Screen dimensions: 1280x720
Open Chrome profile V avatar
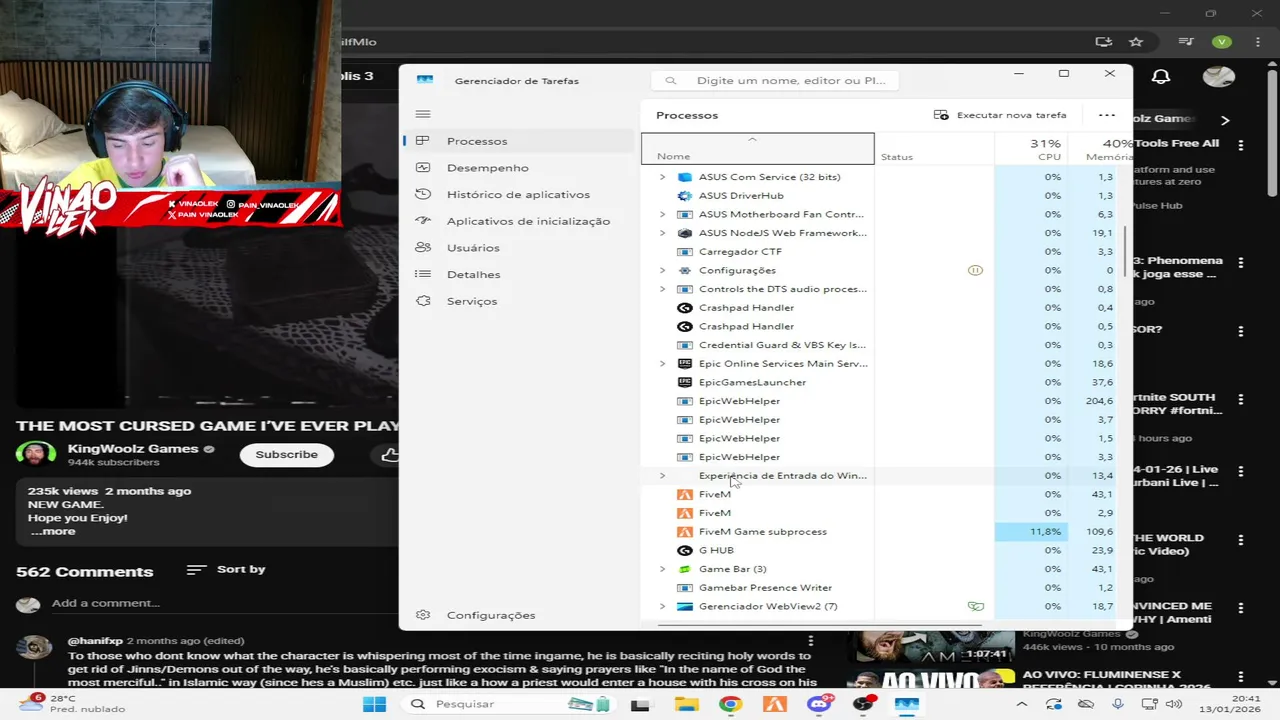click(x=1221, y=42)
